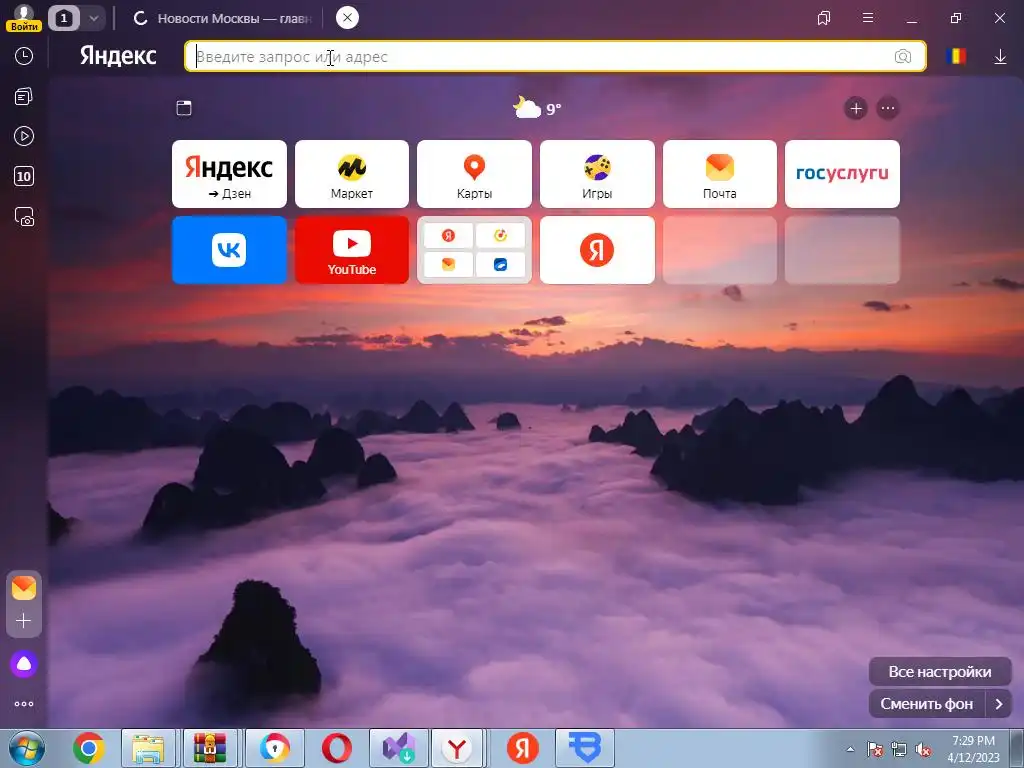Focus the Введите запрос или адрес field

[x=555, y=56]
